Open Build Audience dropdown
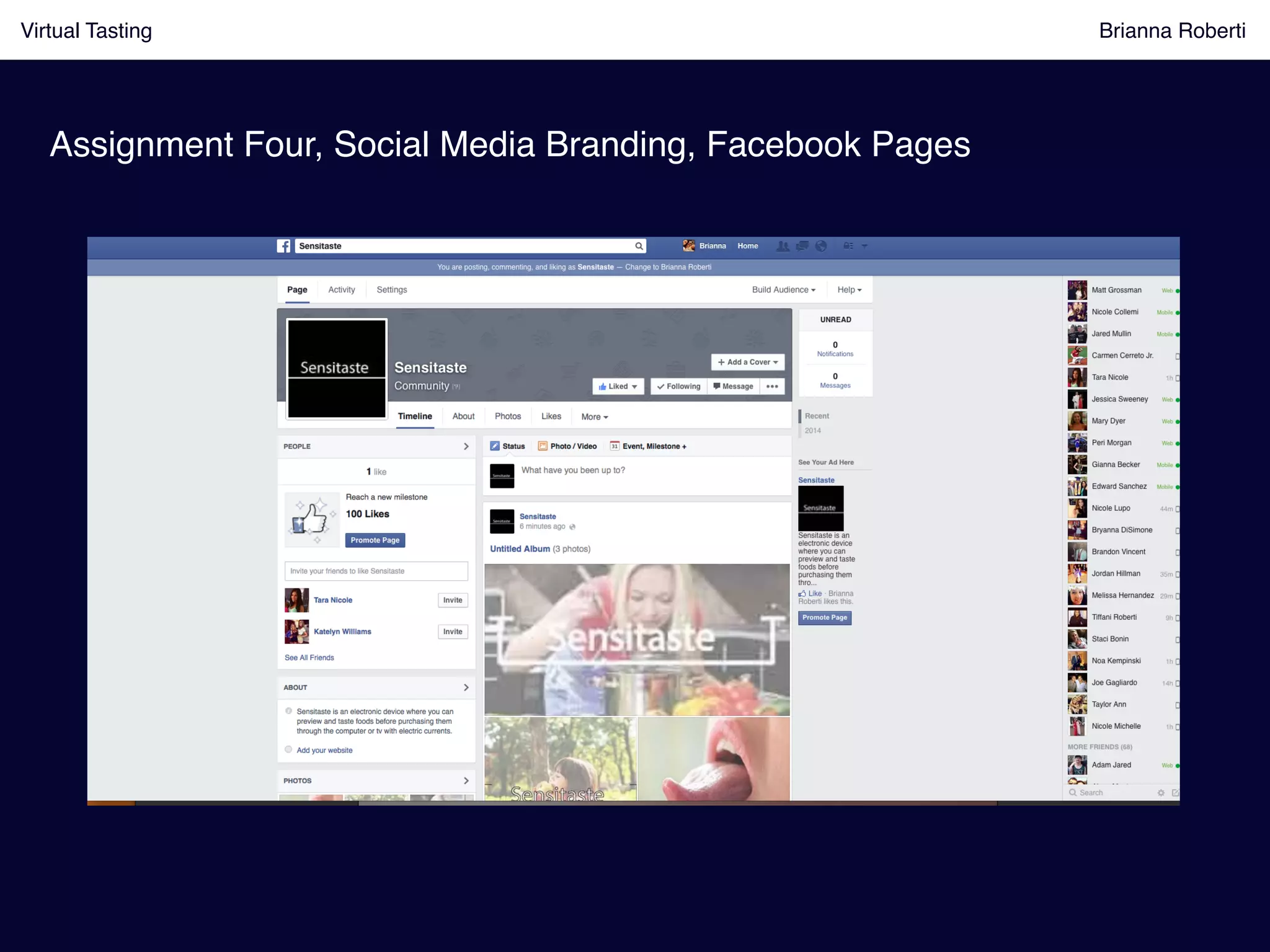 783,289
